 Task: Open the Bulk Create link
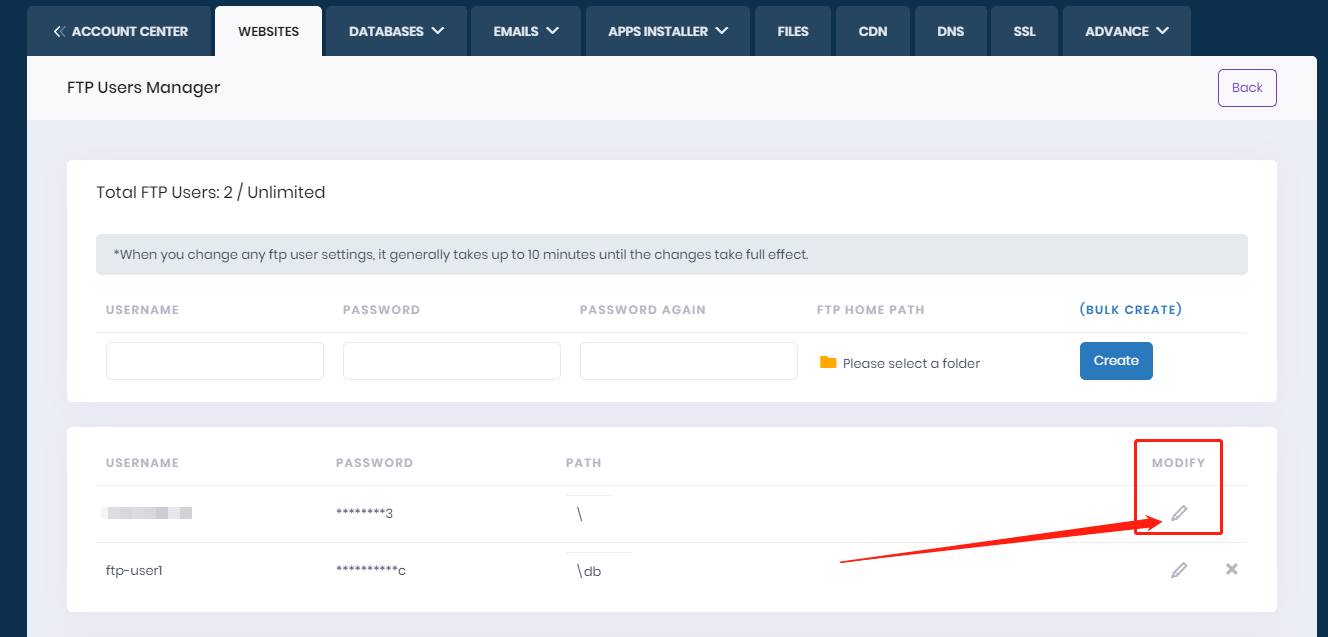pos(1130,310)
